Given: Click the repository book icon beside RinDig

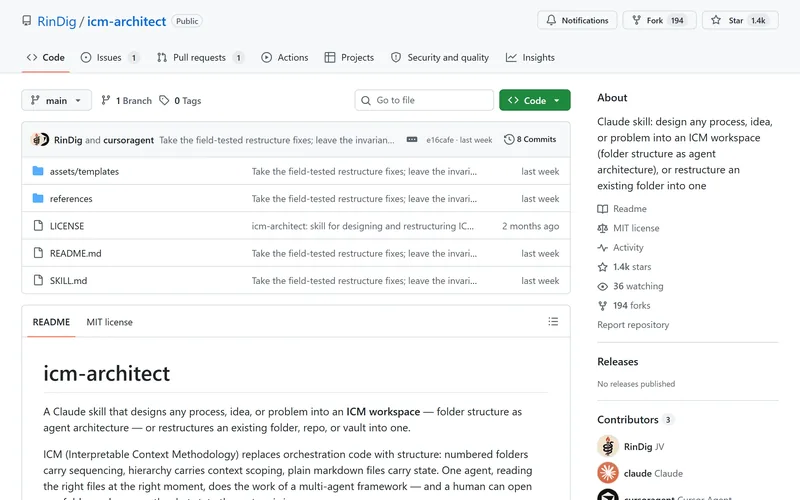Looking at the screenshot, I should (x=27, y=21).
